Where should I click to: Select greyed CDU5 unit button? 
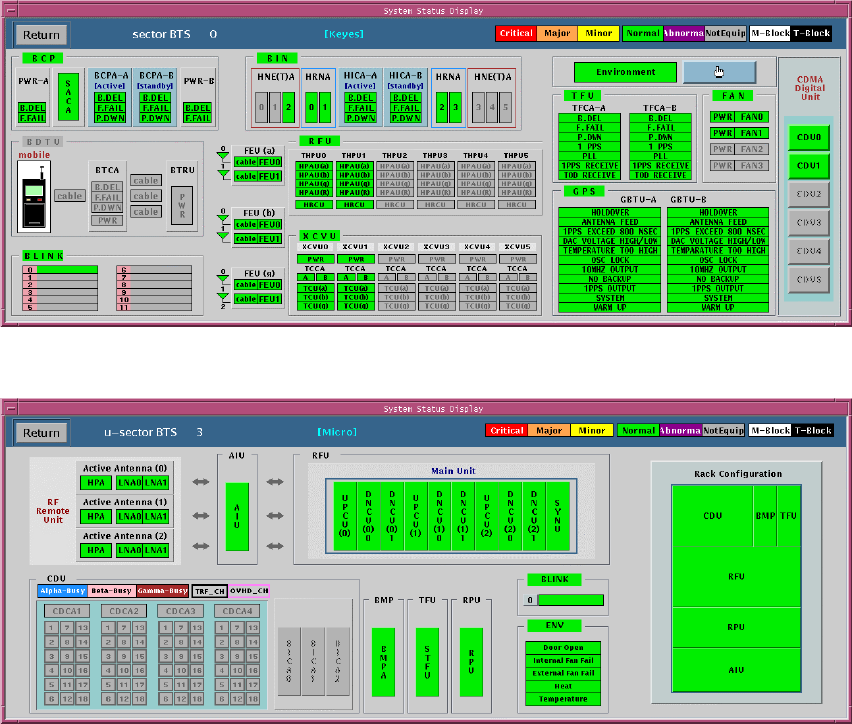pyautogui.click(x=809, y=279)
